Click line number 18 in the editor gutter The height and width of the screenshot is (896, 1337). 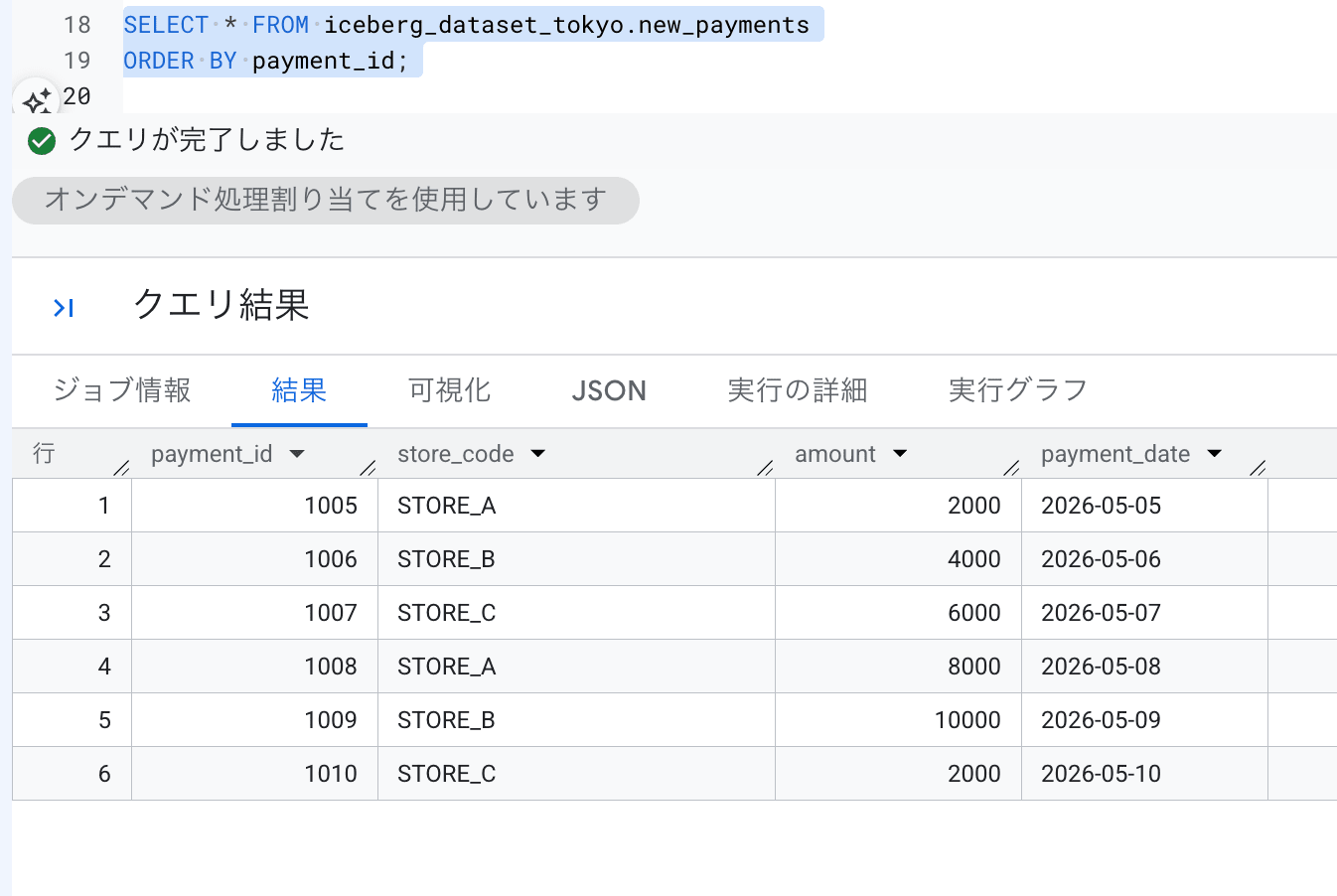coord(76,25)
